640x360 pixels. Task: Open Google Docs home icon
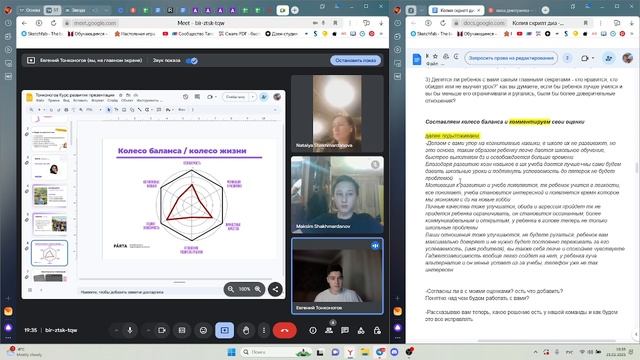click(416, 59)
